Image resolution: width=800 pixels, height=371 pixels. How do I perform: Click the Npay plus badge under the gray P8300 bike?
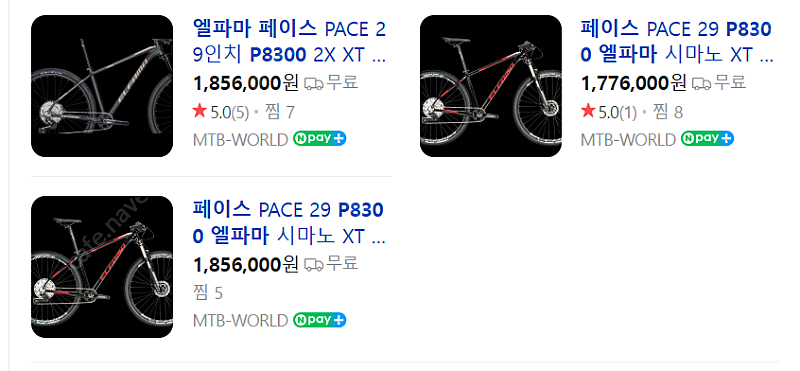319,138
